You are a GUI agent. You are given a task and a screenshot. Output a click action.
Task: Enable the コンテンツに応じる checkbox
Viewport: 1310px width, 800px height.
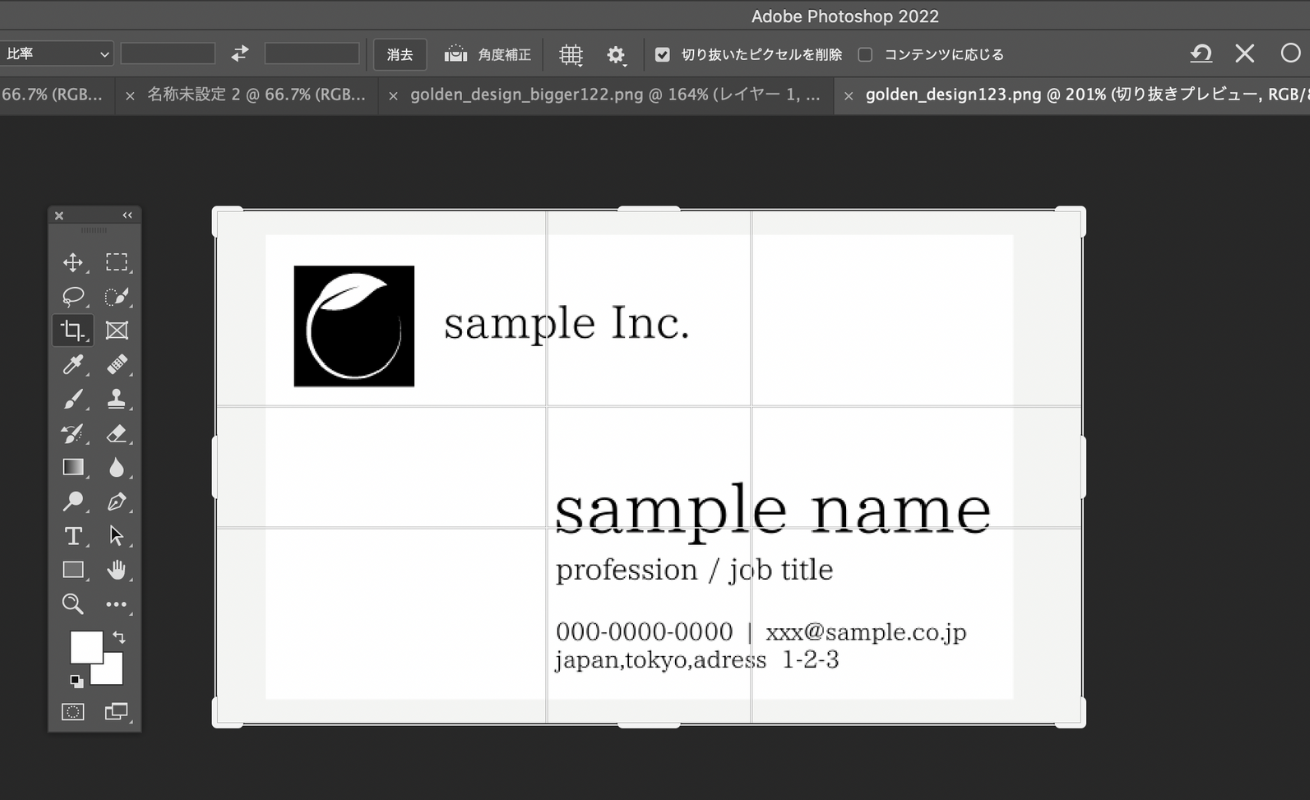click(x=866, y=55)
